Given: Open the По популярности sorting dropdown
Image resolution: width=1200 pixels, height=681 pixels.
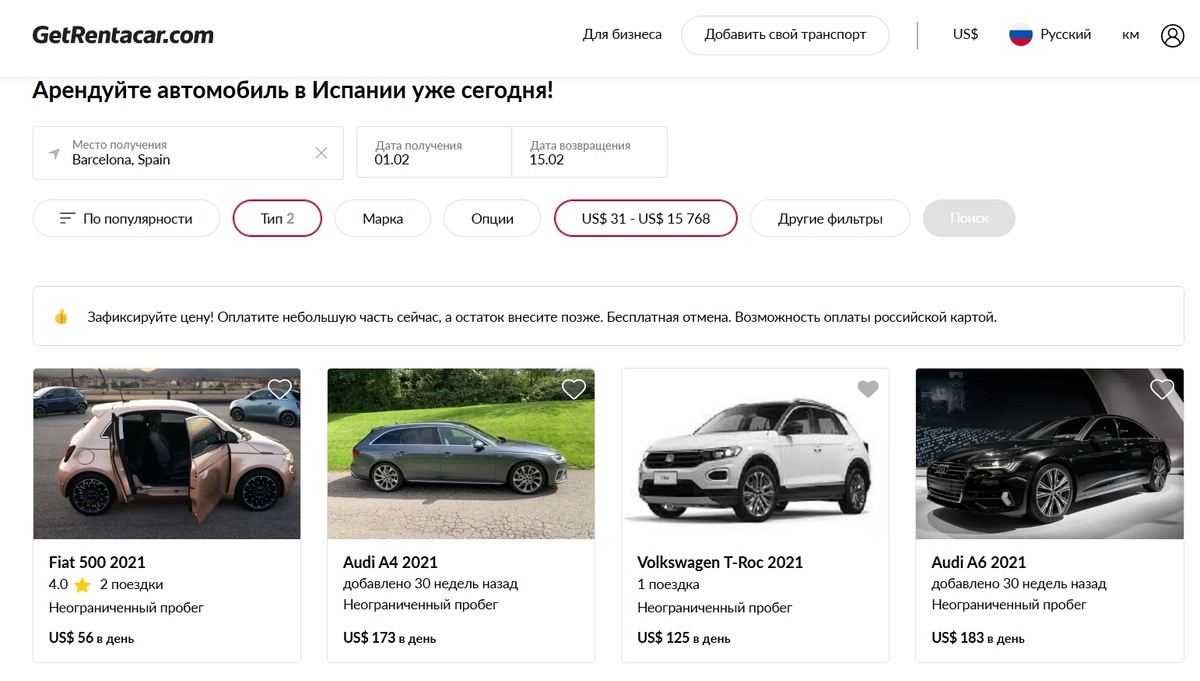Looking at the screenshot, I should pos(126,218).
